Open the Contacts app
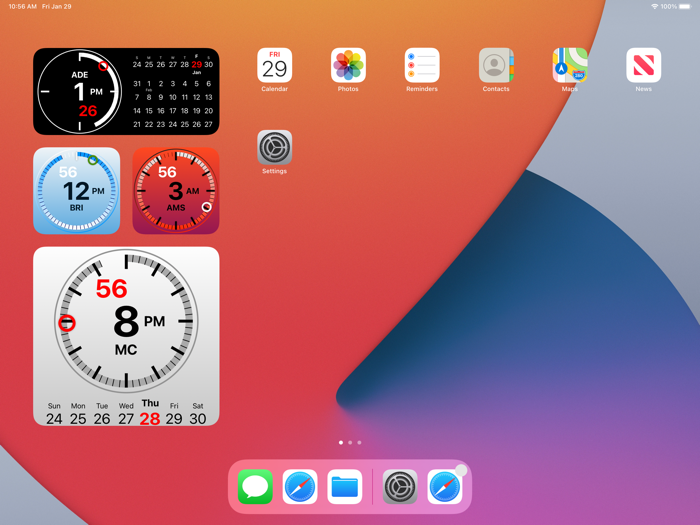The height and width of the screenshot is (525, 700). pos(496,65)
